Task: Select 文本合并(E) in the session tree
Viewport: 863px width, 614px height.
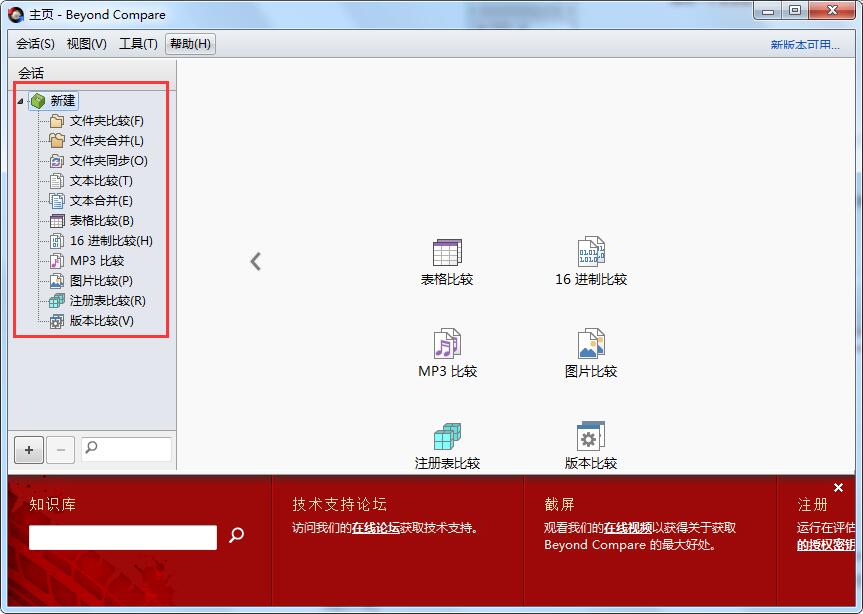Action: point(101,201)
